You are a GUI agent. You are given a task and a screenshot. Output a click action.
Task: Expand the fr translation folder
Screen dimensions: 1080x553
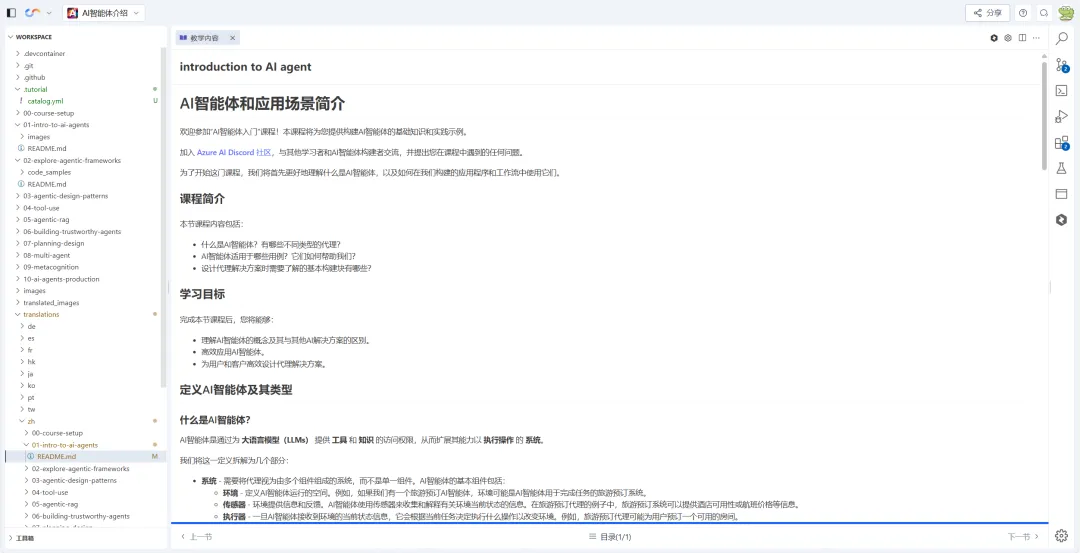tap(30, 350)
